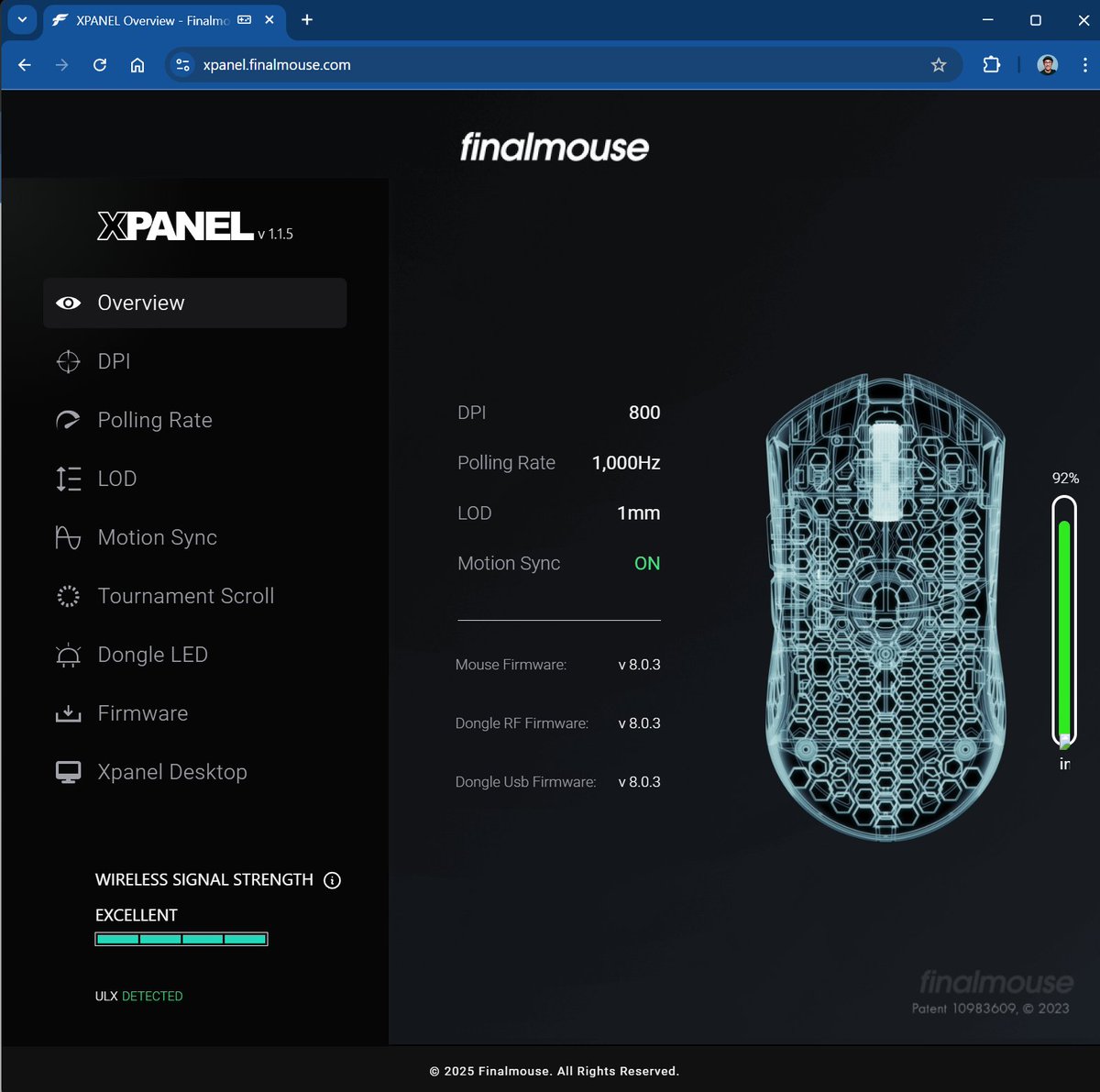1100x1092 pixels.
Task: Click the Polling Rate label in overview stats
Action: [x=506, y=463]
